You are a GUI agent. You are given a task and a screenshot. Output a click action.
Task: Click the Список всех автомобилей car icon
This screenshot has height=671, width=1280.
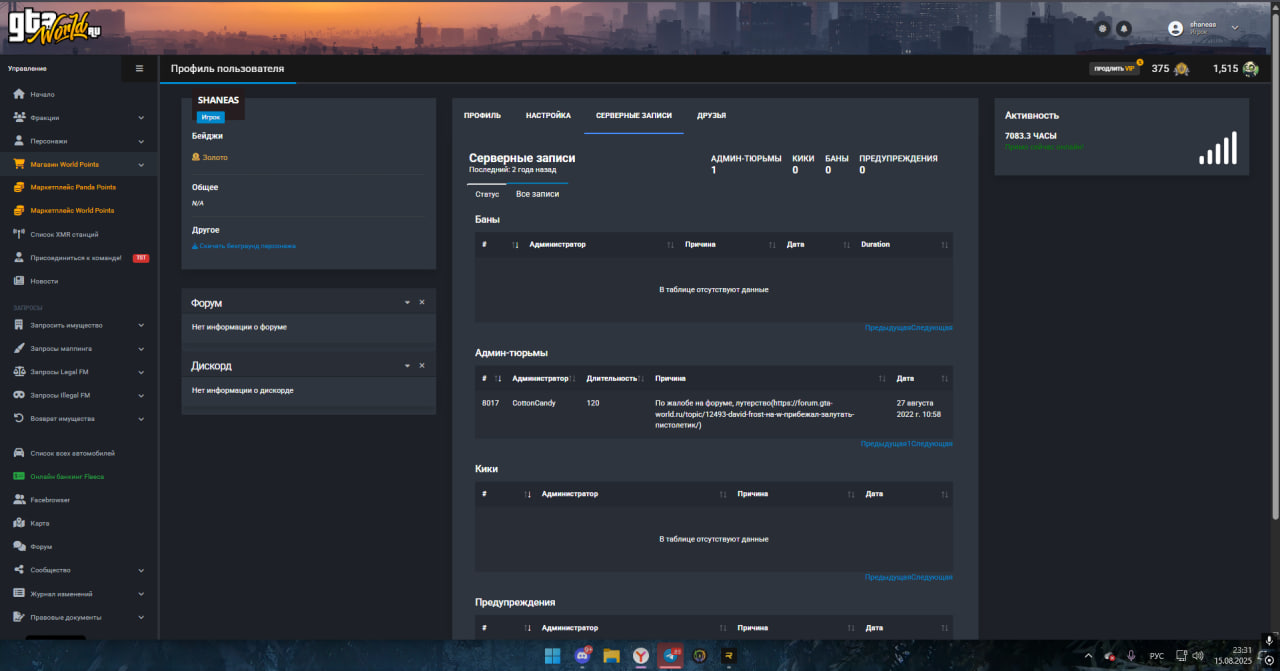(19, 453)
